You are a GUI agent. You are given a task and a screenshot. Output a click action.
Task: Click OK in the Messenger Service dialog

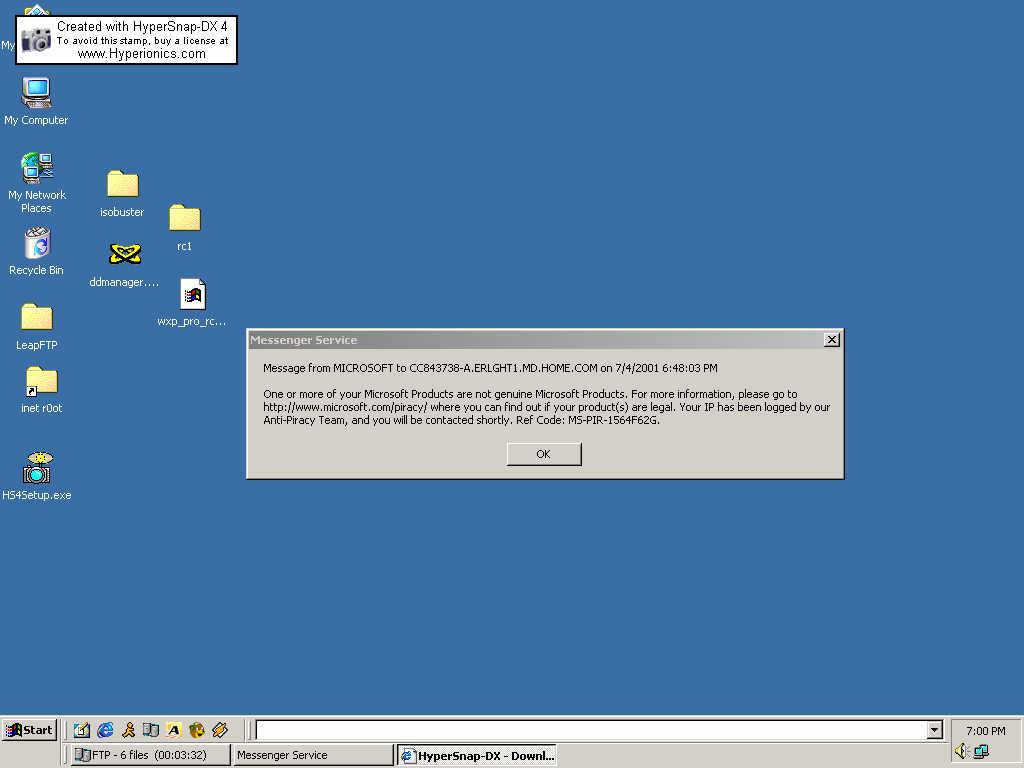point(543,454)
